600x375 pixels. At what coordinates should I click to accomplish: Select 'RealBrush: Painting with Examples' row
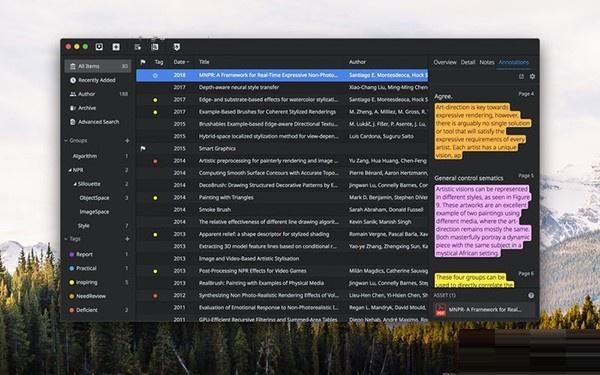coord(282,283)
